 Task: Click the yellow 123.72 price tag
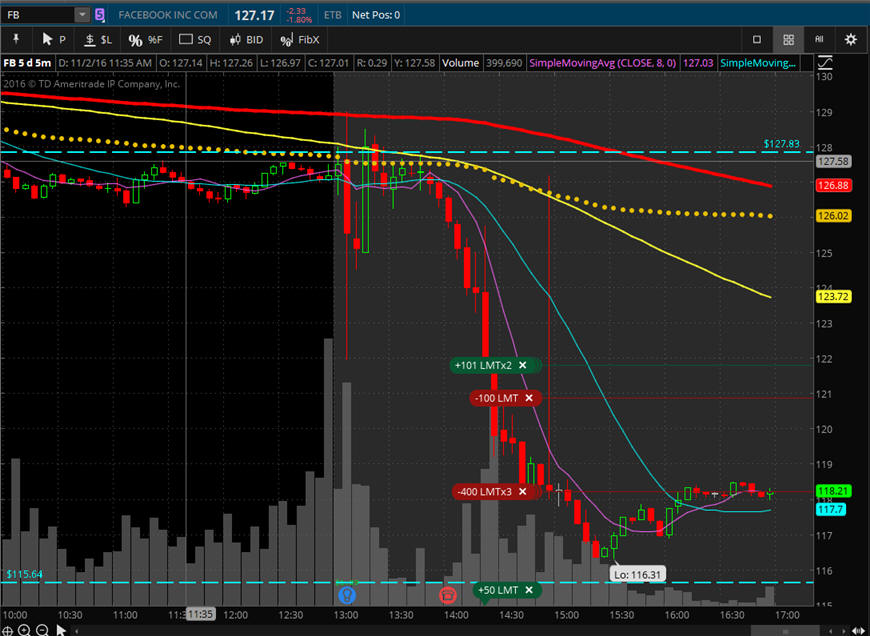point(833,296)
